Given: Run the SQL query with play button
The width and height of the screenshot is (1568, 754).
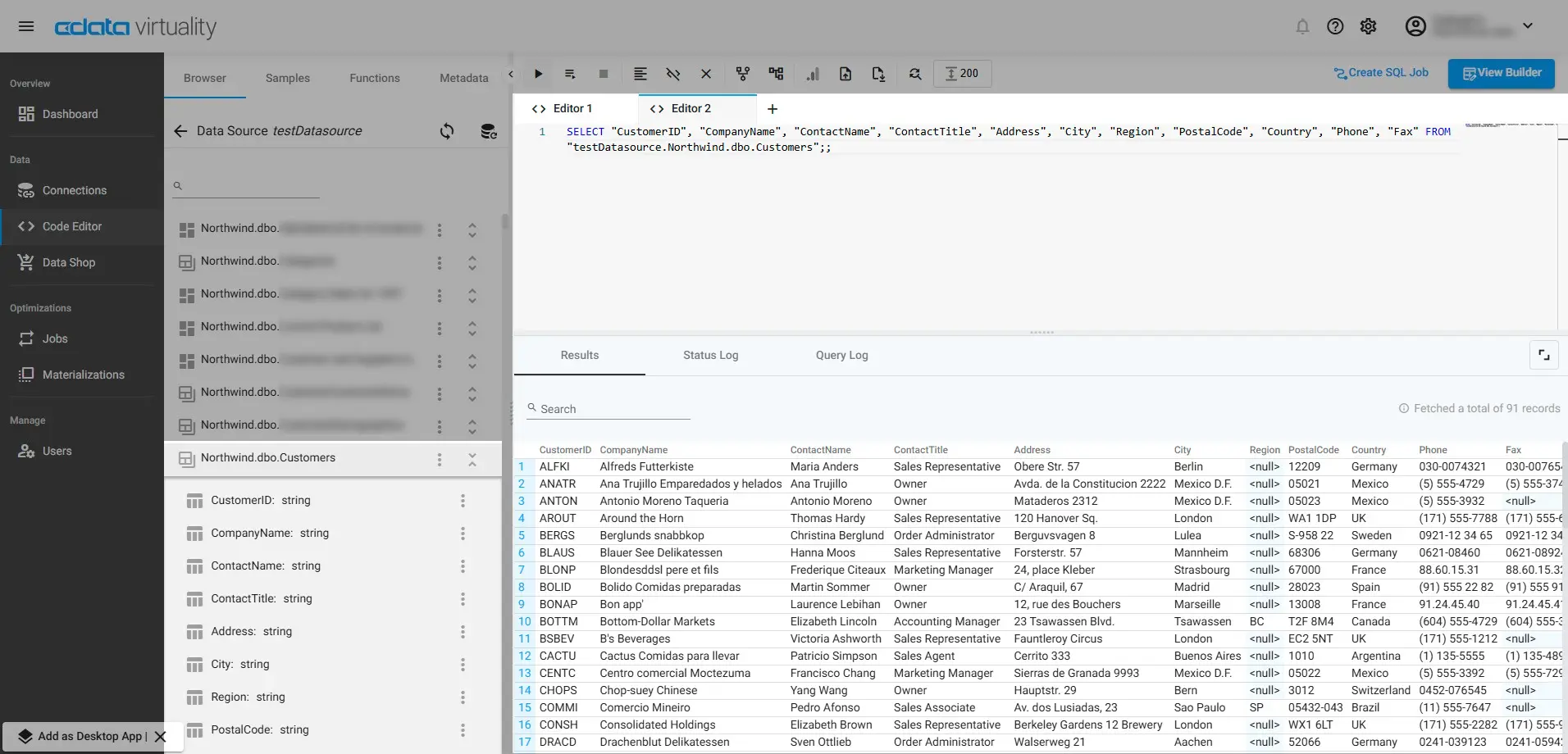Looking at the screenshot, I should 538,74.
